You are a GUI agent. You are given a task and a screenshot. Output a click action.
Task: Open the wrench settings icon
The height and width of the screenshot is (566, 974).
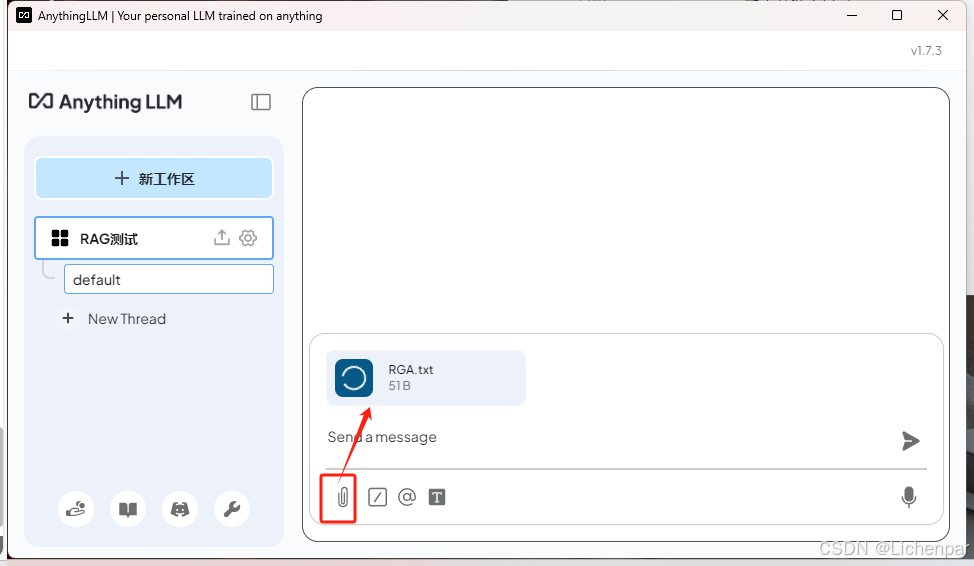point(232,509)
